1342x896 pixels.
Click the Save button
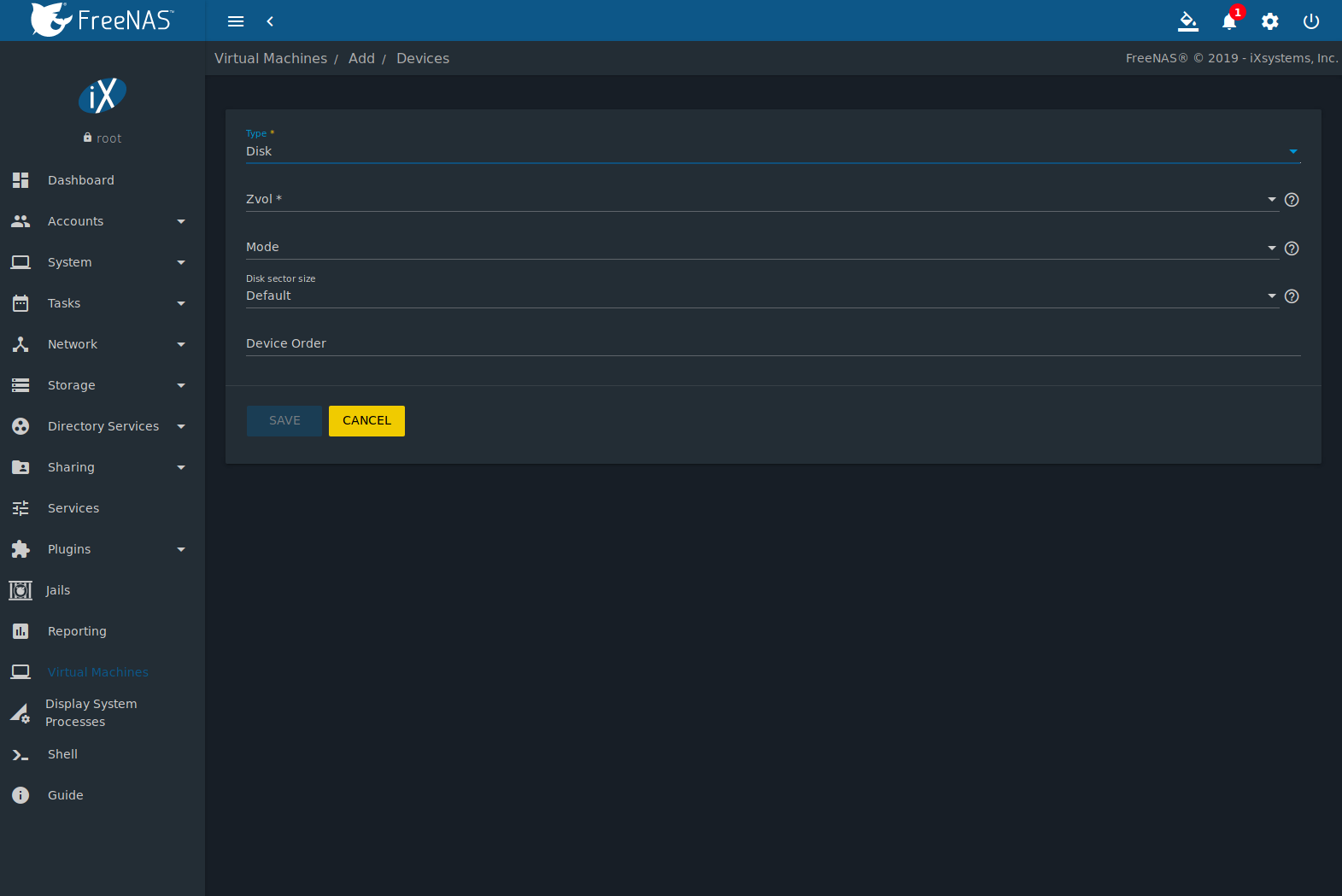[284, 420]
